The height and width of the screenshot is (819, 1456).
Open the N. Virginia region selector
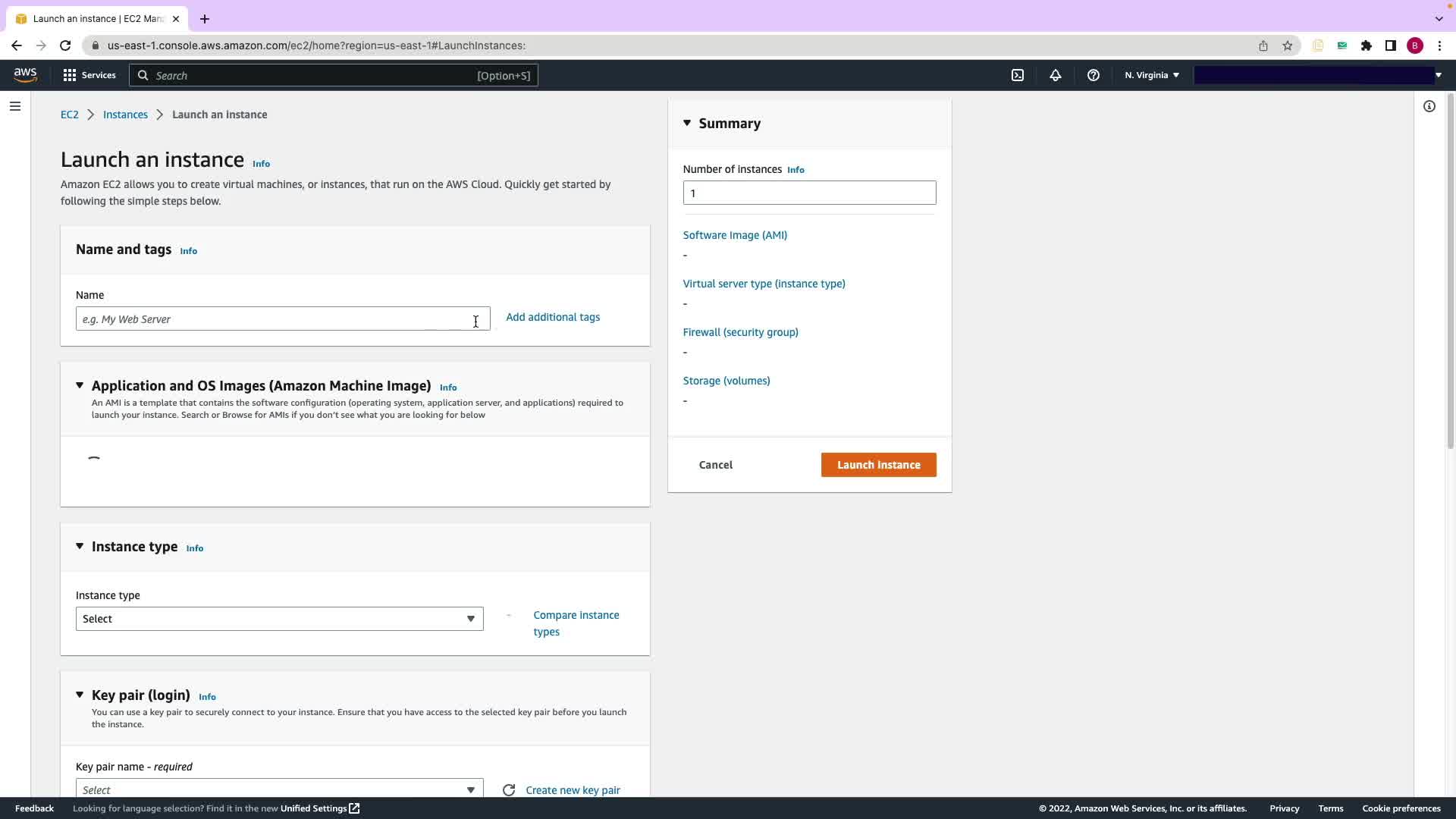point(1151,75)
